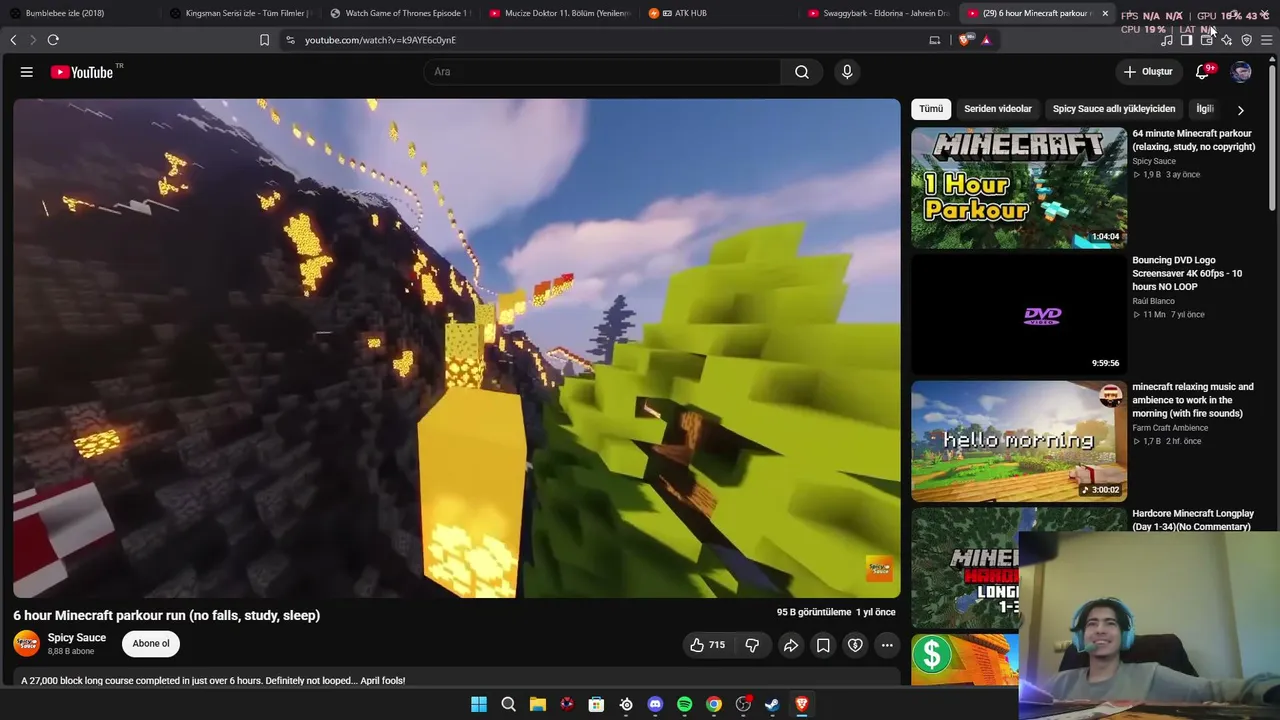Open the YouTube notifications bell
This screenshot has height=720, width=1280.
[x=1204, y=72]
